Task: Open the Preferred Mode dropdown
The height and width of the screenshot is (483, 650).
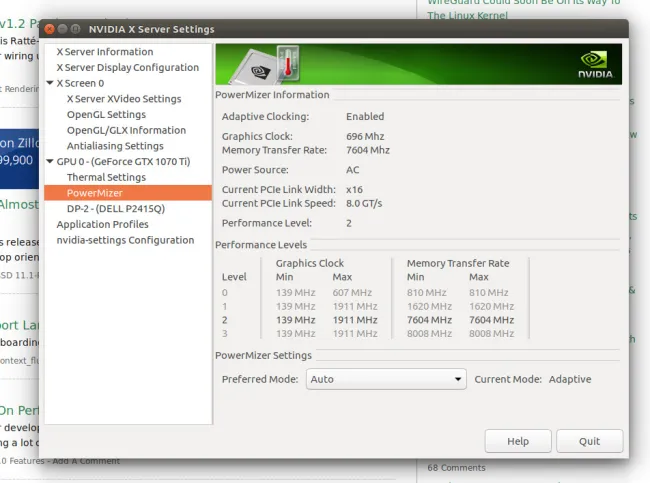Action: coord(386,379)
